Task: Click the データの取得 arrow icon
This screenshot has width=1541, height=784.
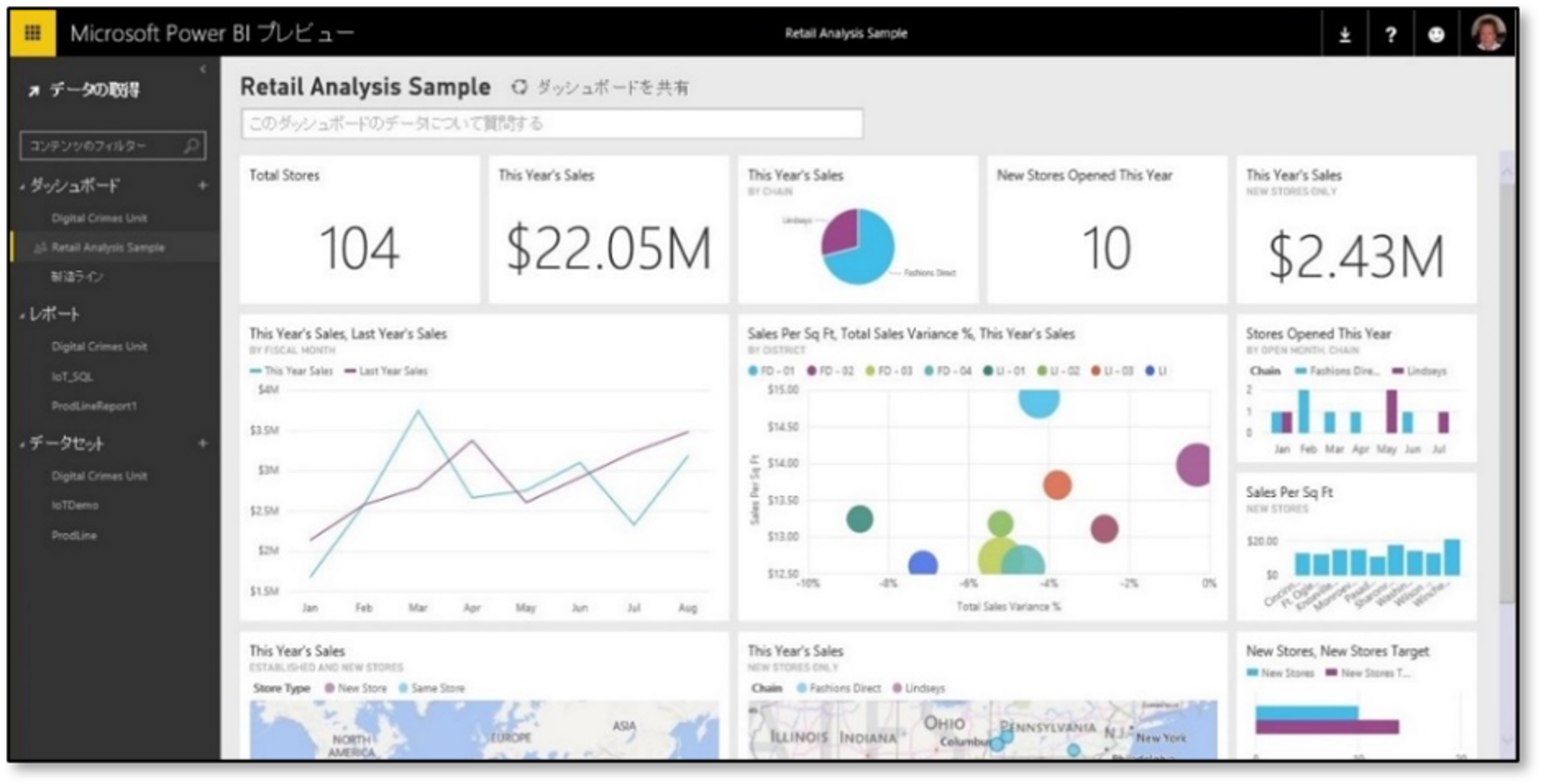Action: [x=33, y=91]
